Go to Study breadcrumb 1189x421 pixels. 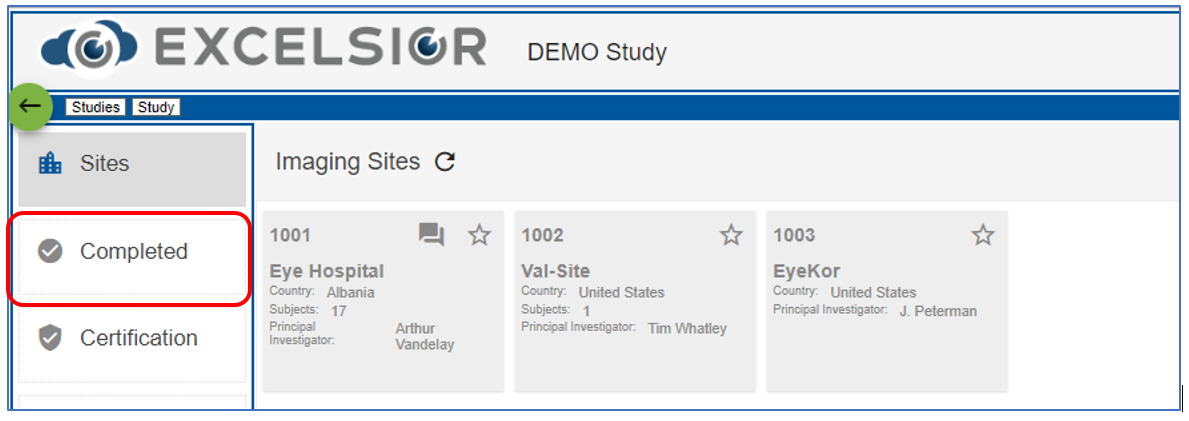coord(156,107)
